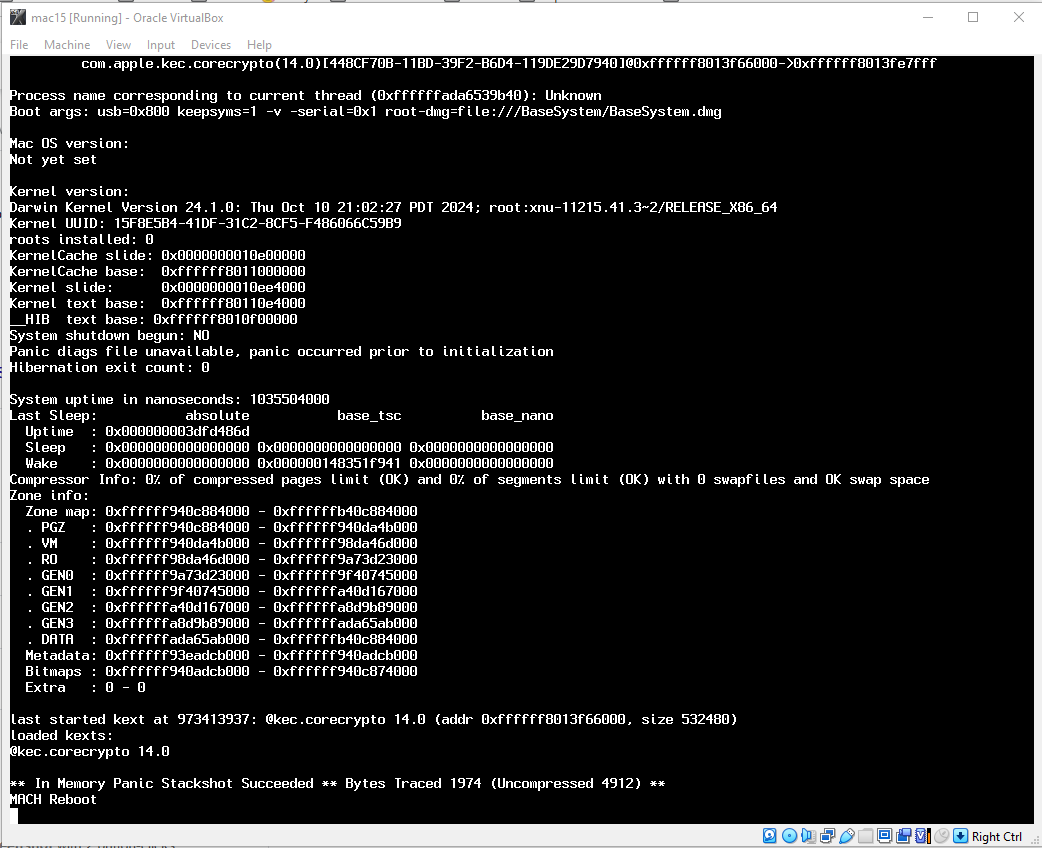Open the File menu

point(19,45)
